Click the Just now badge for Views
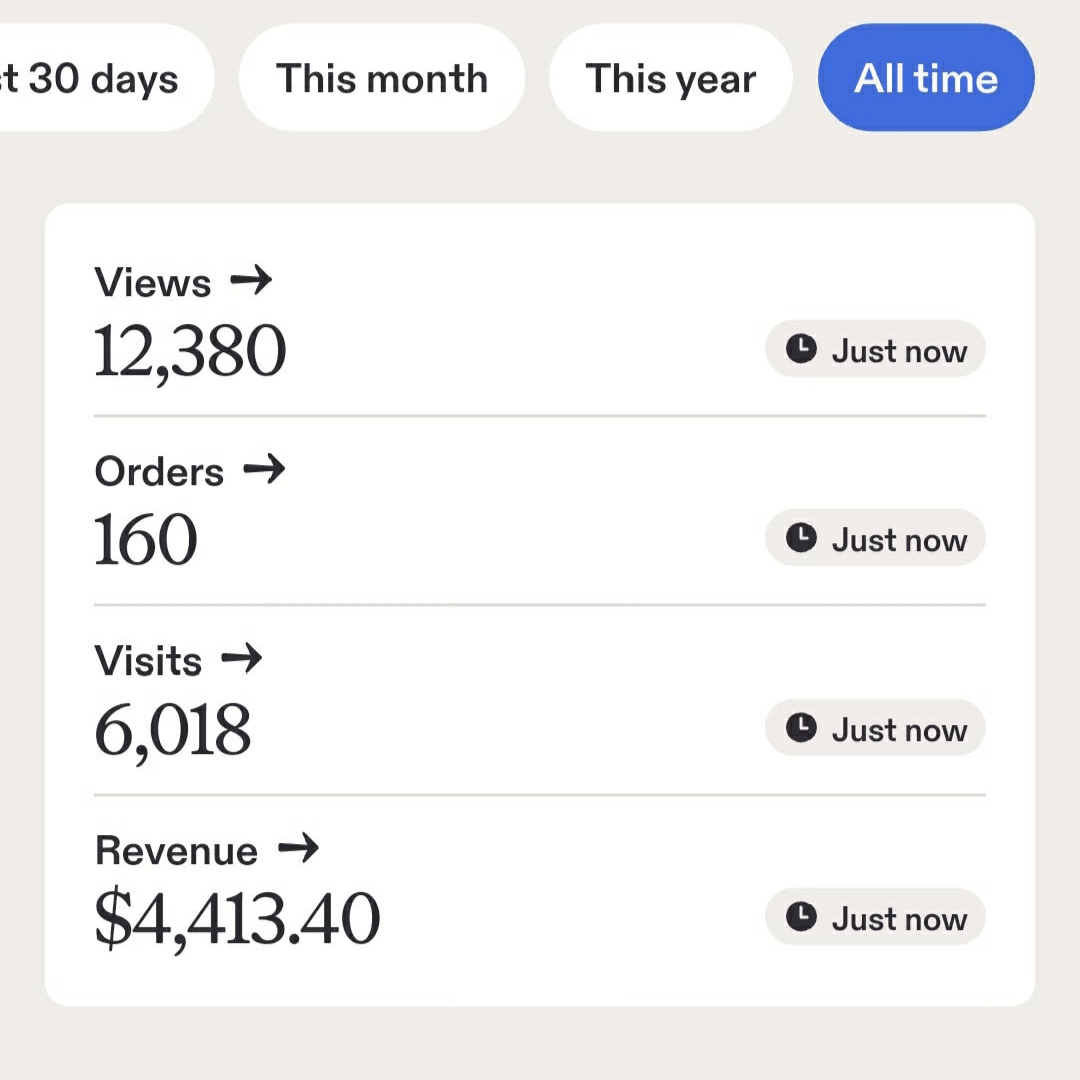This screenshot has width=1080, height=1080. pyautogui.click(x=875, y=349)
